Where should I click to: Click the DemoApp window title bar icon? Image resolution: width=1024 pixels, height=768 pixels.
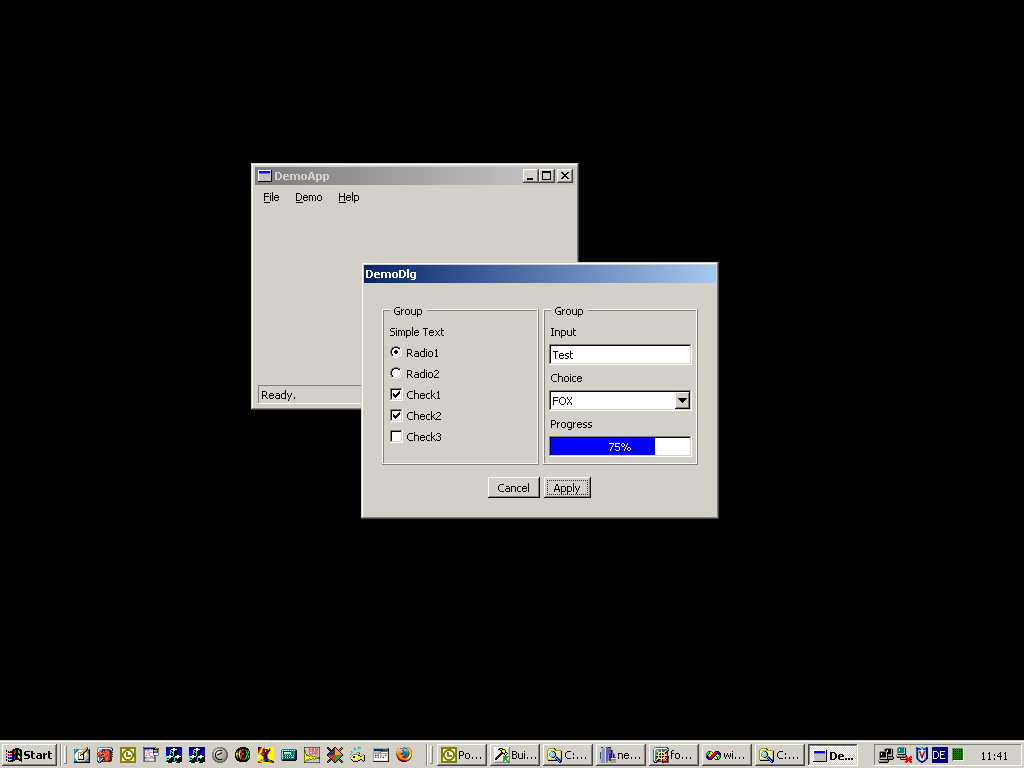tap(264, 176)
